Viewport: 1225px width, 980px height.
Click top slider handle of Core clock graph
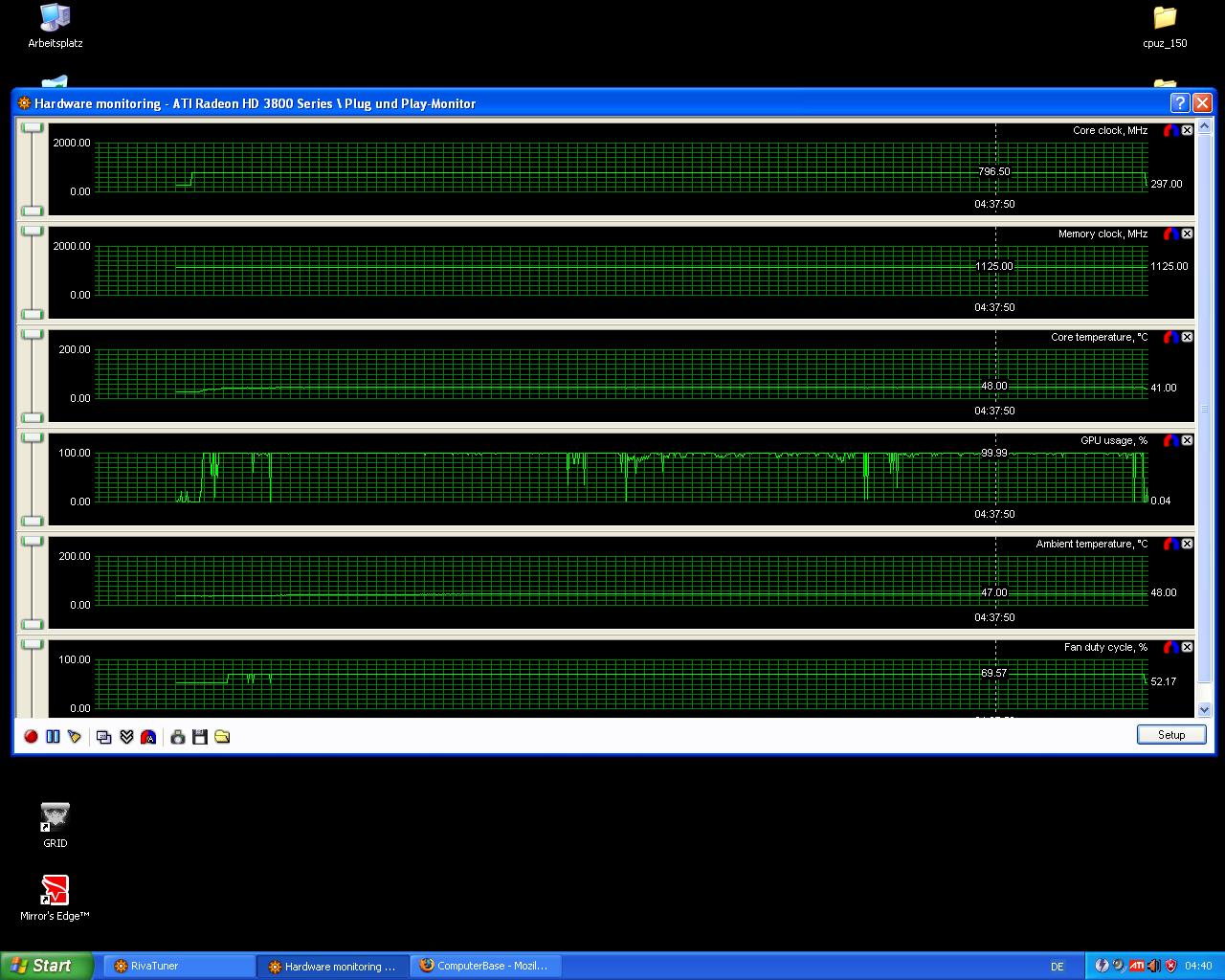(x=33, y=127)
